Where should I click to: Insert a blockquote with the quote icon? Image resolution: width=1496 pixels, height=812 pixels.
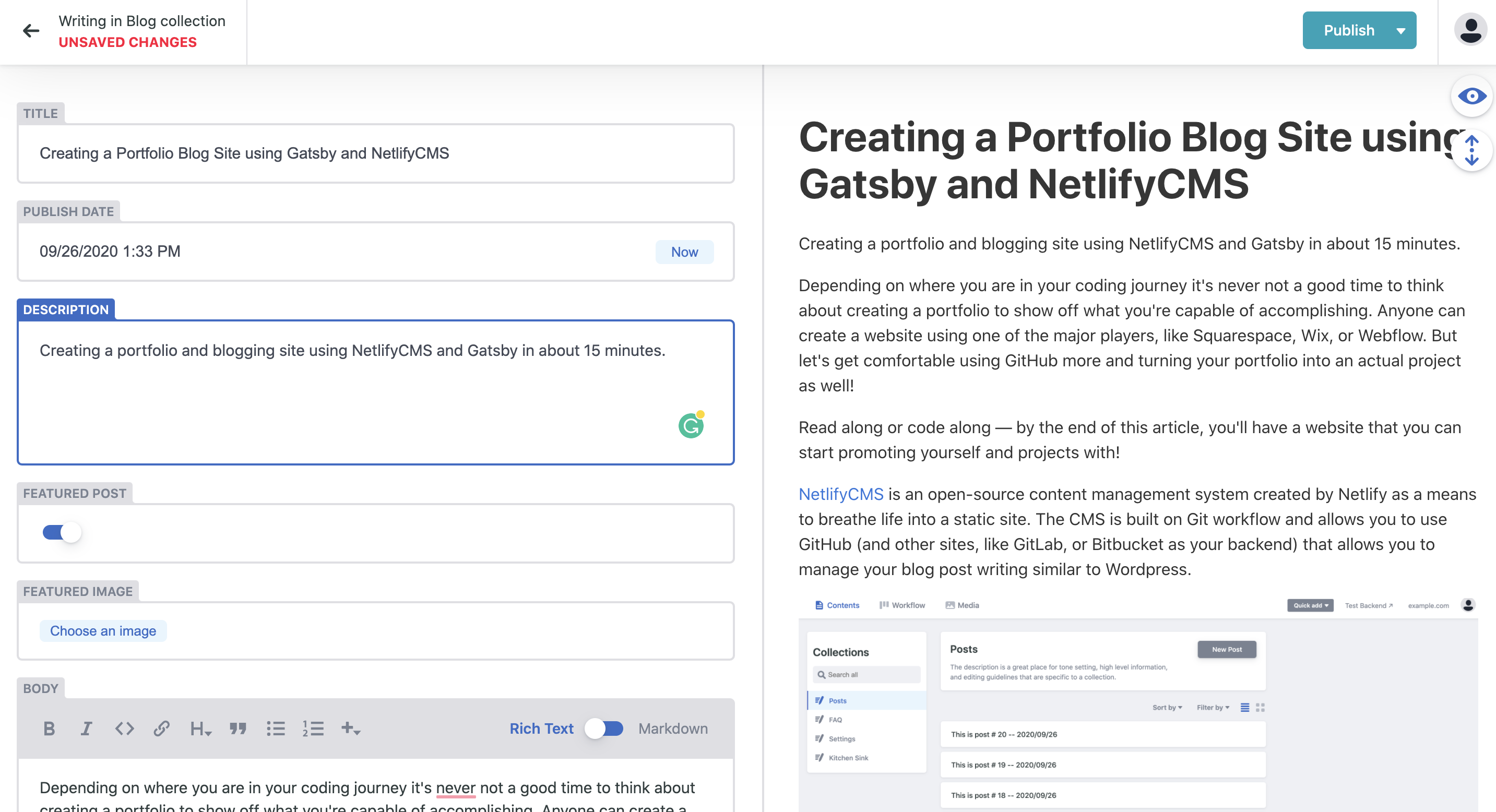pyautogui.click(x=238, y=729)
